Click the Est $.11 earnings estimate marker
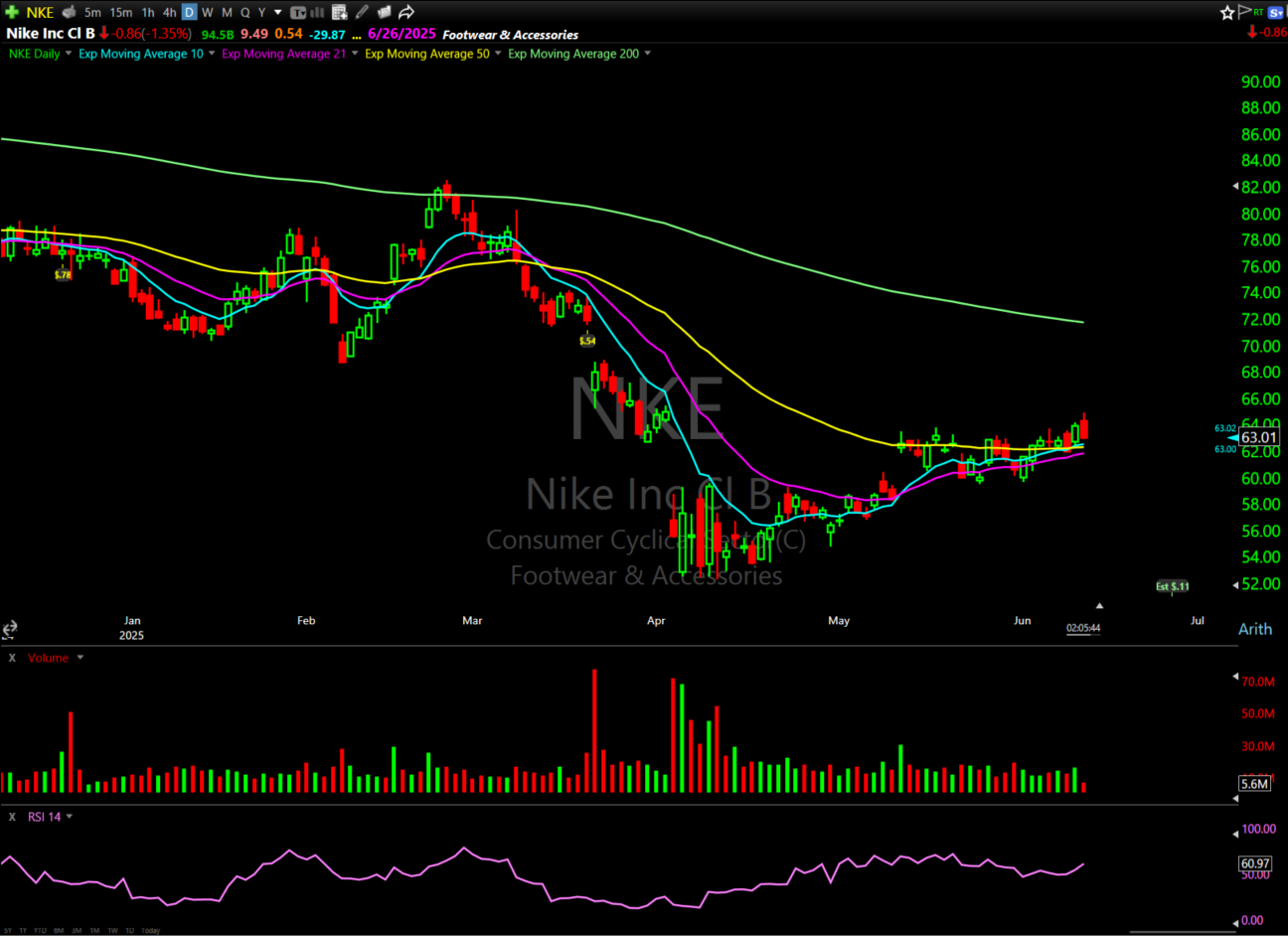Screen dimensions: 1288x936 1172,586
